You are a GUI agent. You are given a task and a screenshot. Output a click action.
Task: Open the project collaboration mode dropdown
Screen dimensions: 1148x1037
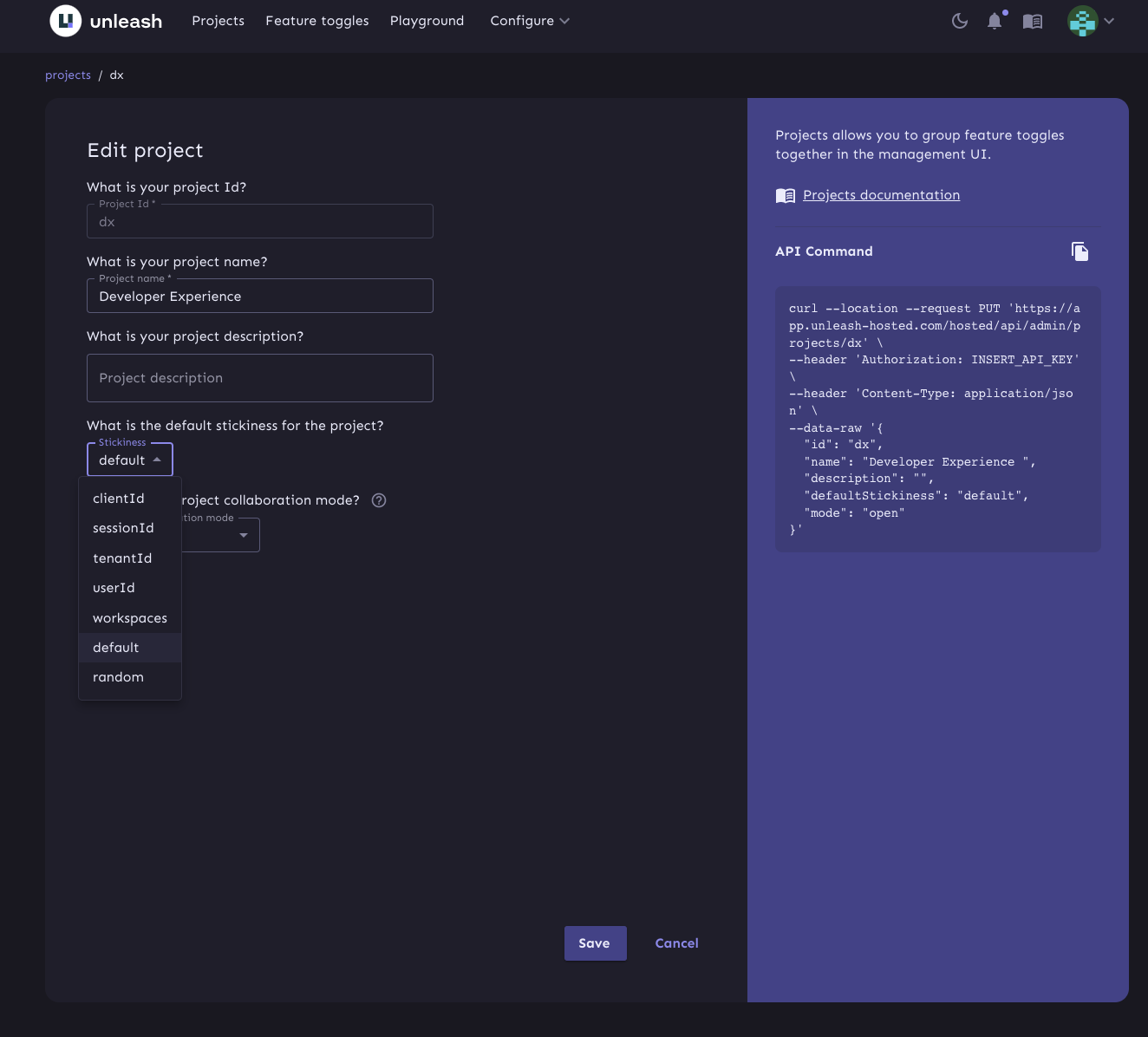[x=244, y=535]
